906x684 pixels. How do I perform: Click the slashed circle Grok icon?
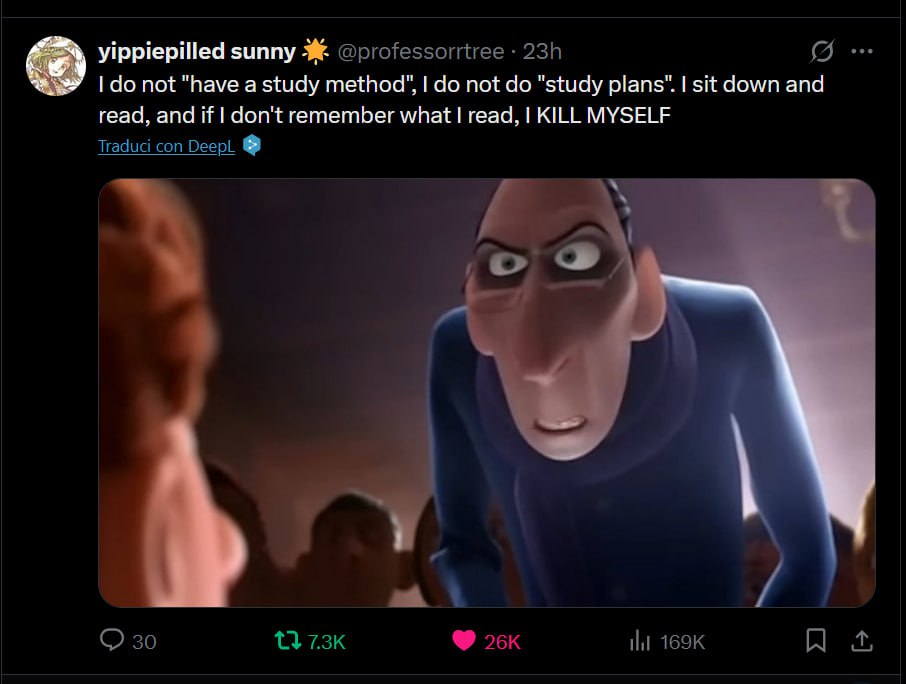(x=822, y=51)
